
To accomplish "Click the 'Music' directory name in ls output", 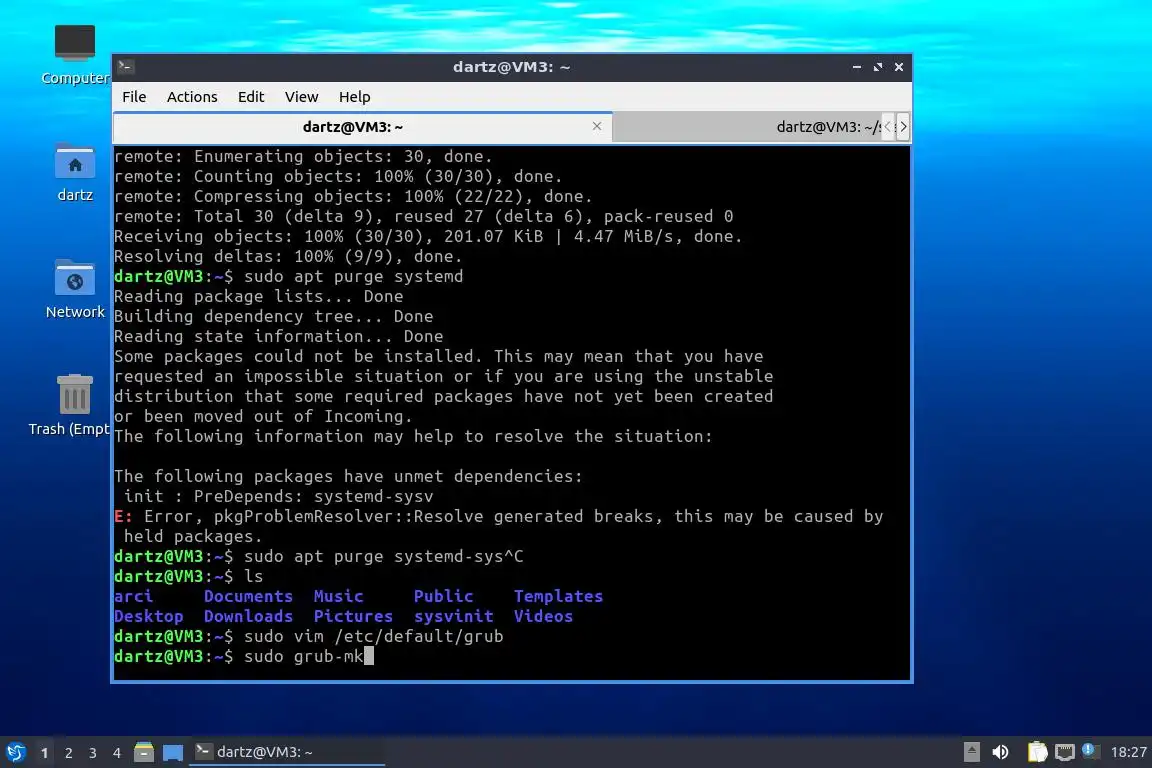I will pyautogui.click(x=339, y=596).
